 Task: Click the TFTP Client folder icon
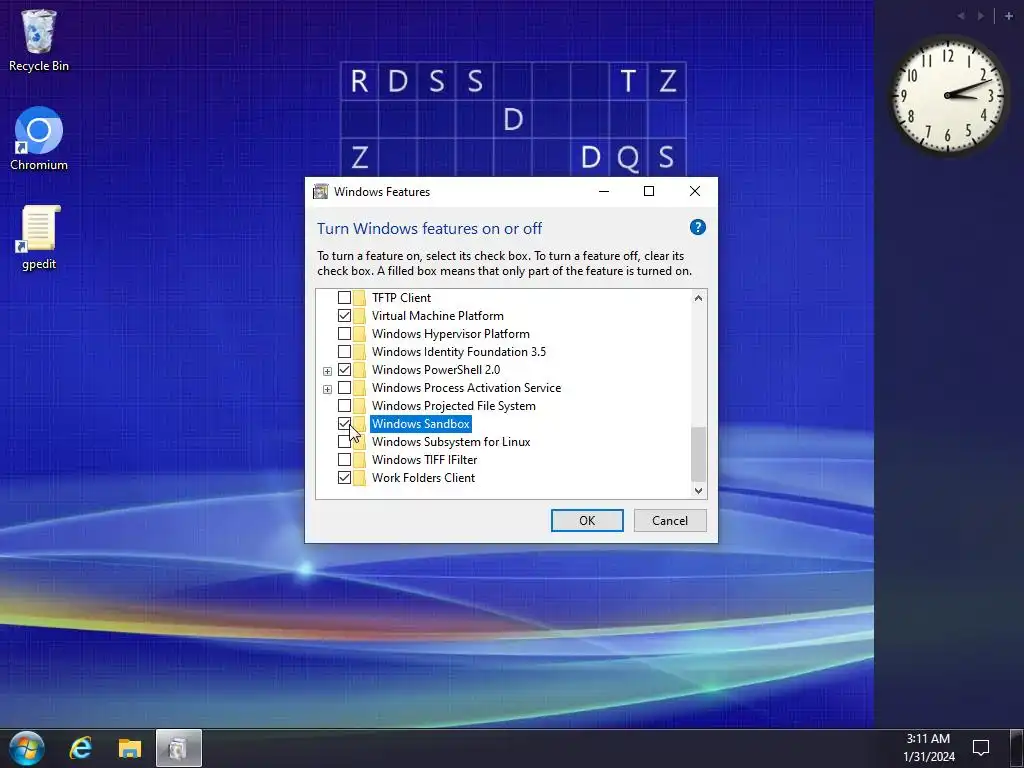click(359, 298)
